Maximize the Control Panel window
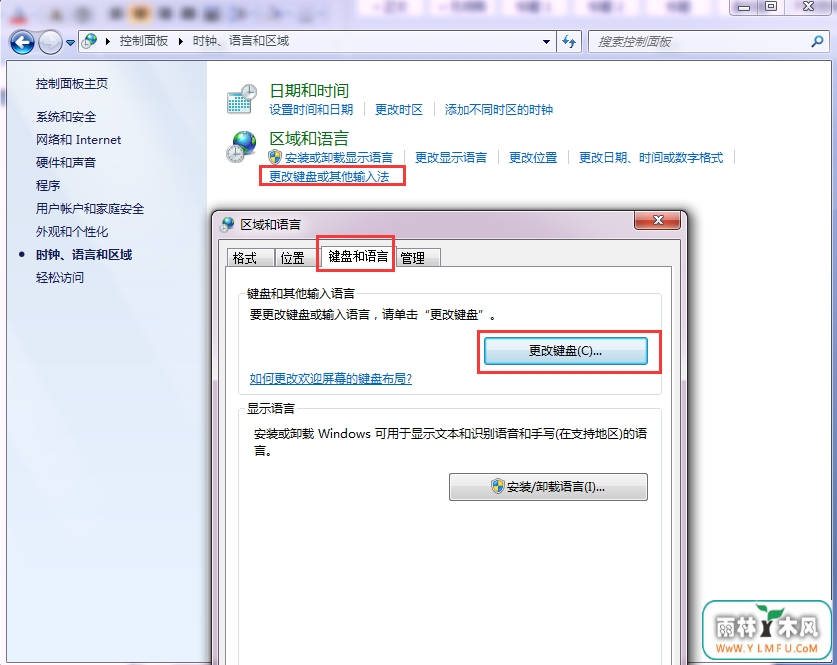 click(771, 7)
